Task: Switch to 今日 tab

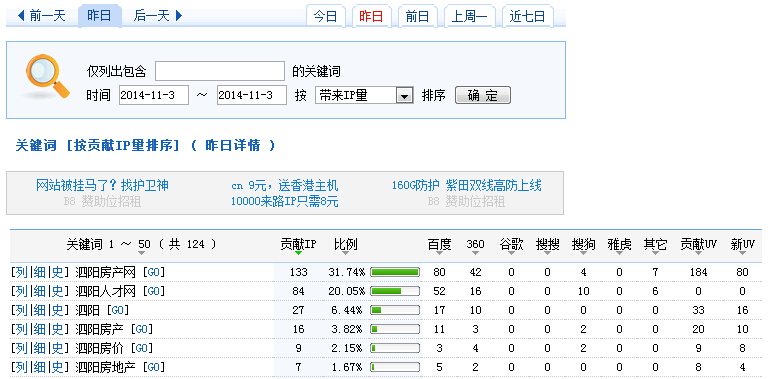Action: [x=325, y=16]
